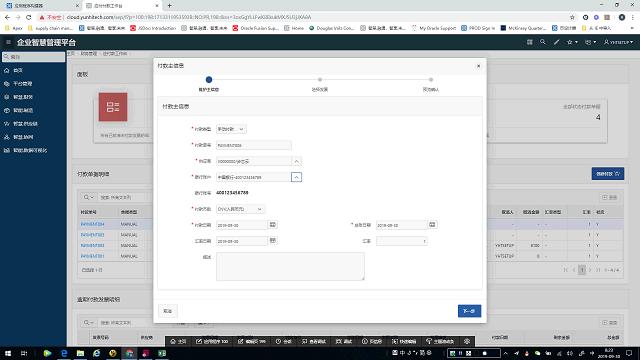This screenshot has width=640, height=360.
Task: Click Theme Roller in the developer toolbar
Action: [440, 341]
